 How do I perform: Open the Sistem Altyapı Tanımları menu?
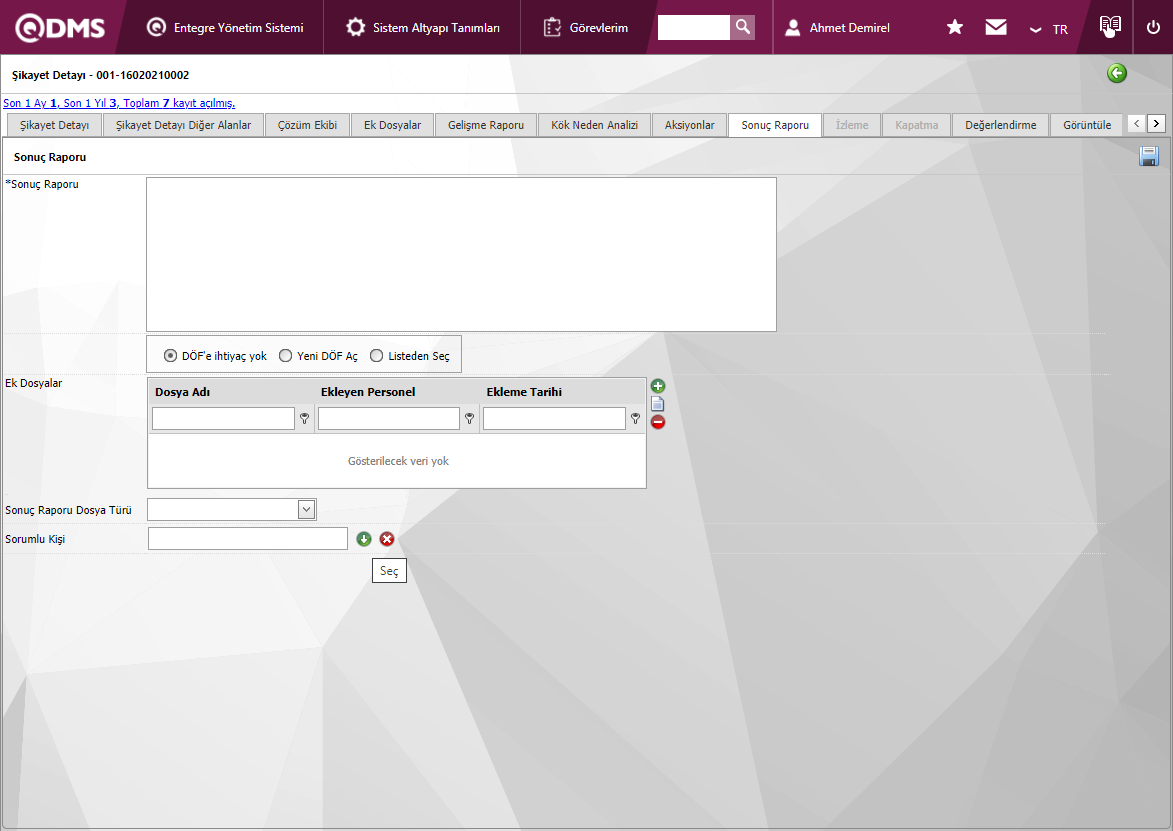[422, 28]
